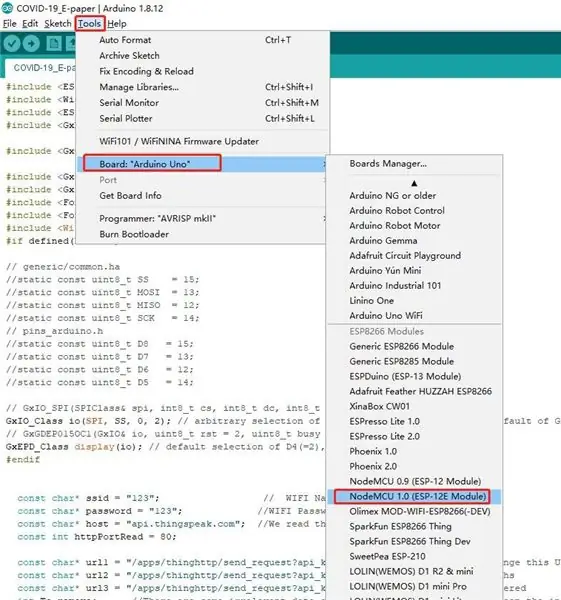561x600 pixels.
Task: Click the up arrow to scroll board list
Action: pyautogui.click(x=414, y=183)
